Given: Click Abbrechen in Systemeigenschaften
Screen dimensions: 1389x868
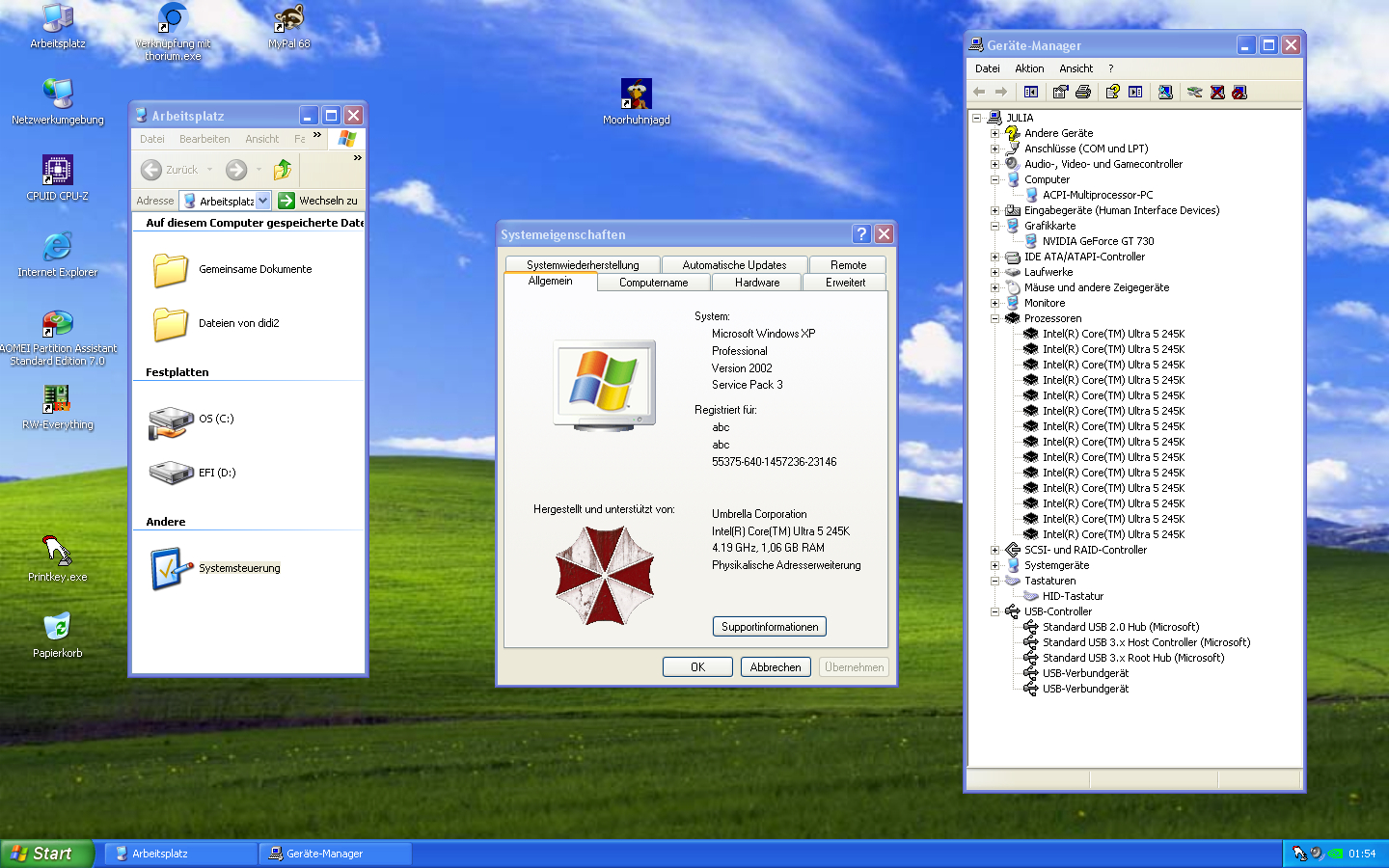Looking at the screenshot, I should click(775, 666).
